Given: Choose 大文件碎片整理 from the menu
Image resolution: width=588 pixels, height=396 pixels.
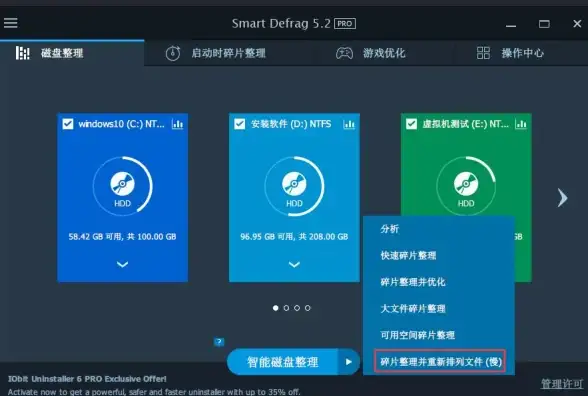Looking at the screenshot, I should [x=439, y=309].
